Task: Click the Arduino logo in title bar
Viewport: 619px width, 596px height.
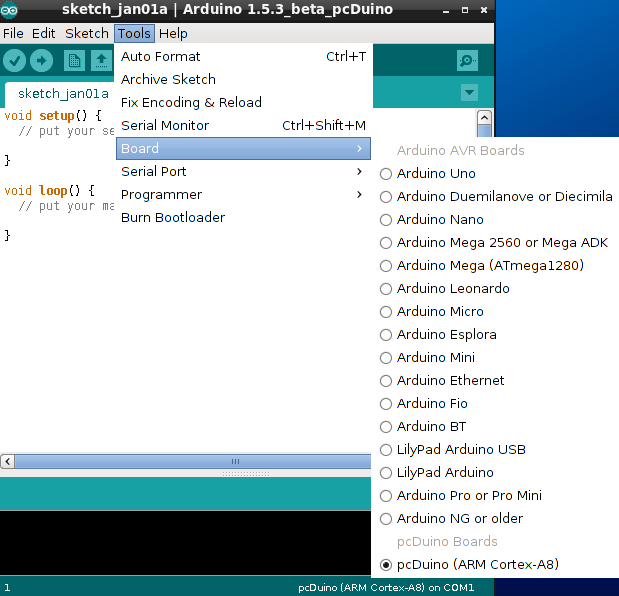Action: tap(9, 9)
